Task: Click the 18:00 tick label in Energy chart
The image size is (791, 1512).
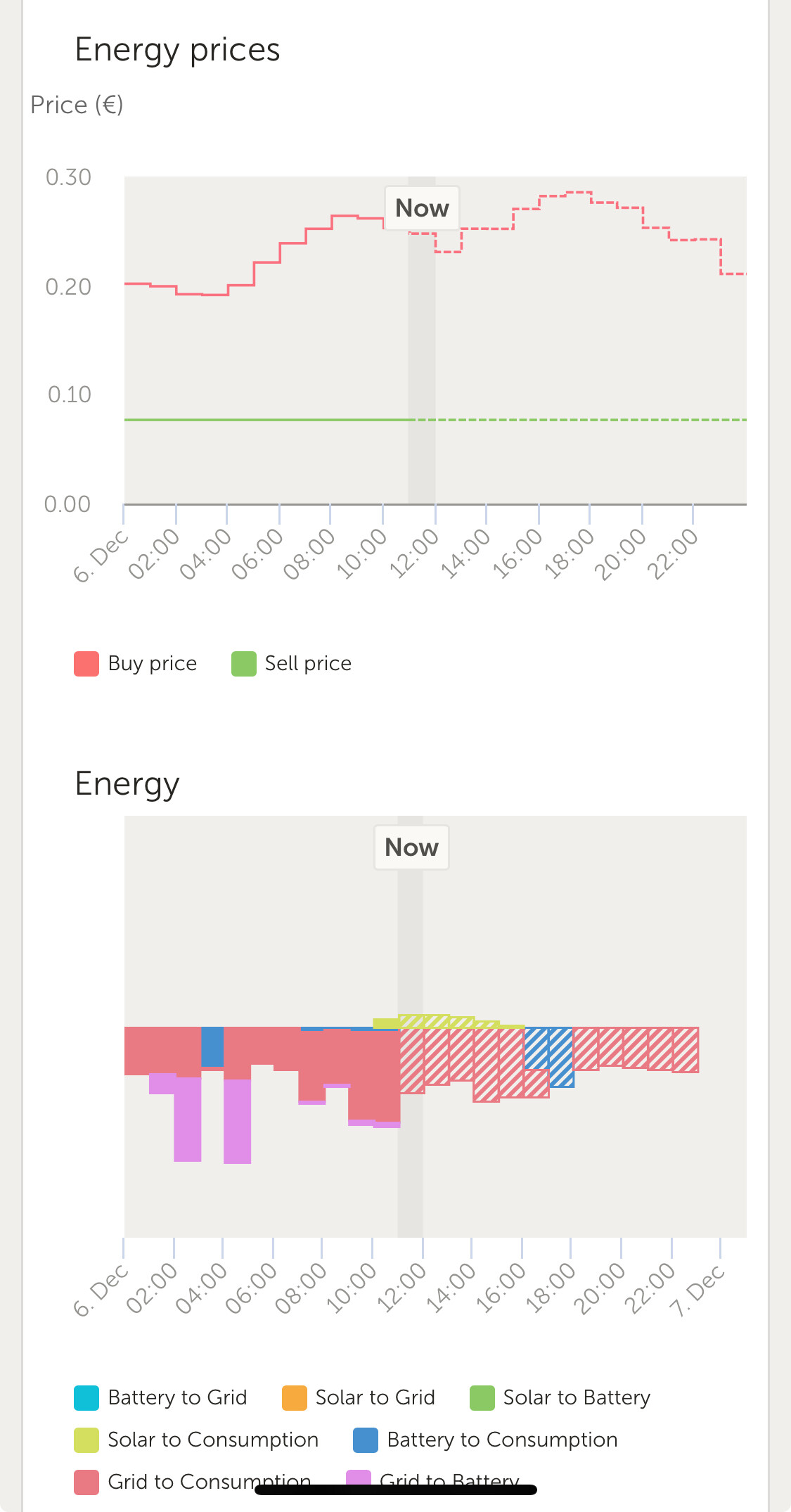Action: [551, 1288]
